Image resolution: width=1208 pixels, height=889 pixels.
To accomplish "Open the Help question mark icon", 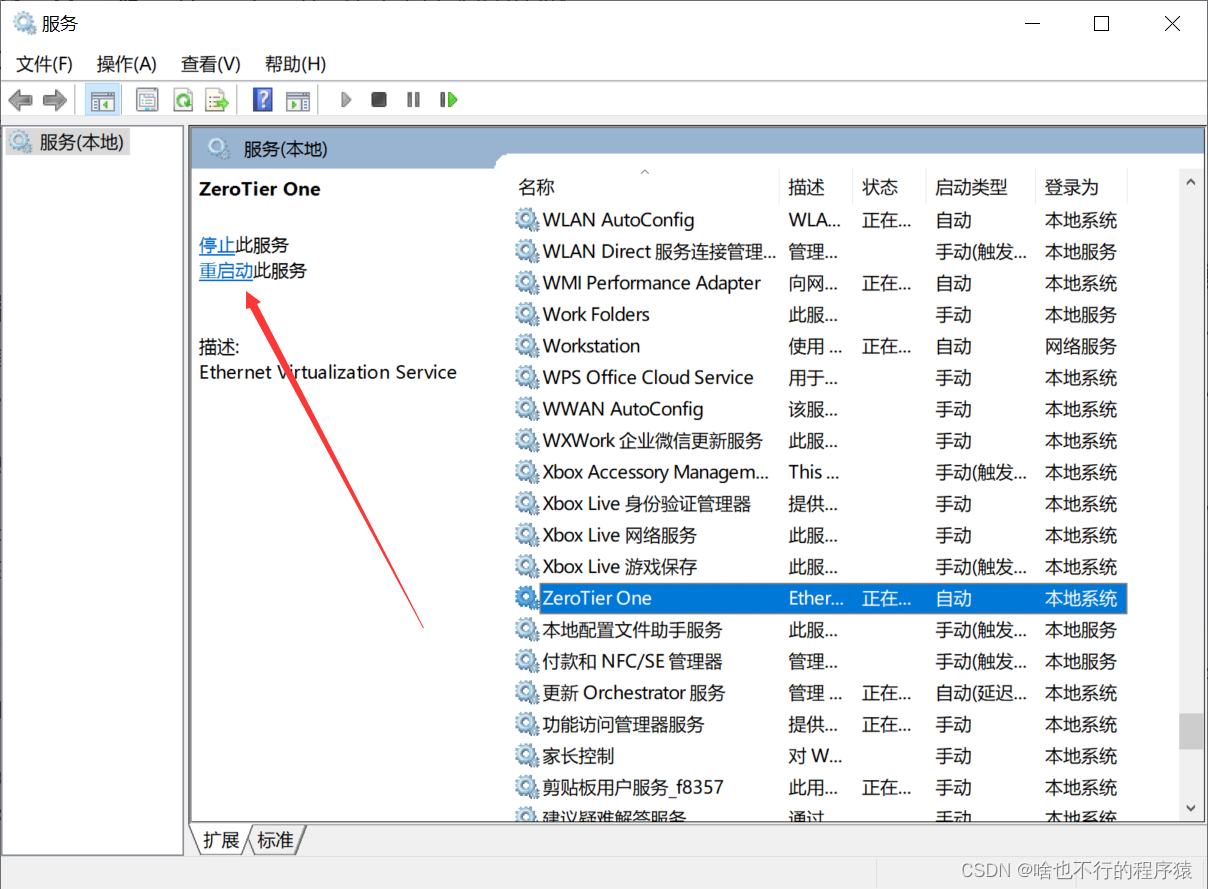I will point(262,100).
